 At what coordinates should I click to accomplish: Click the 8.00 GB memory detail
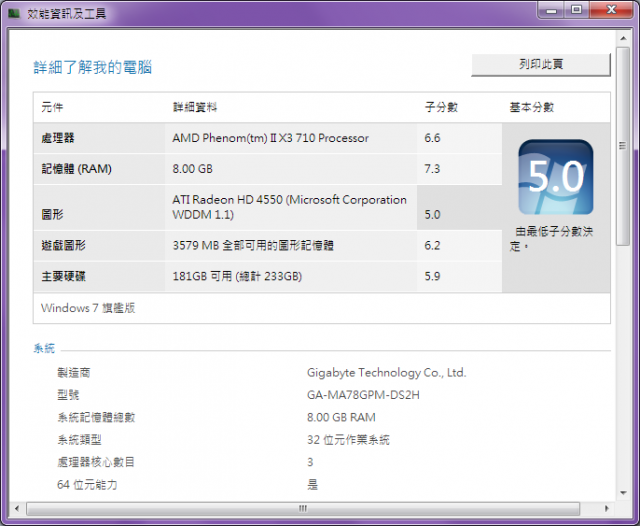click(x=192, y=169)
